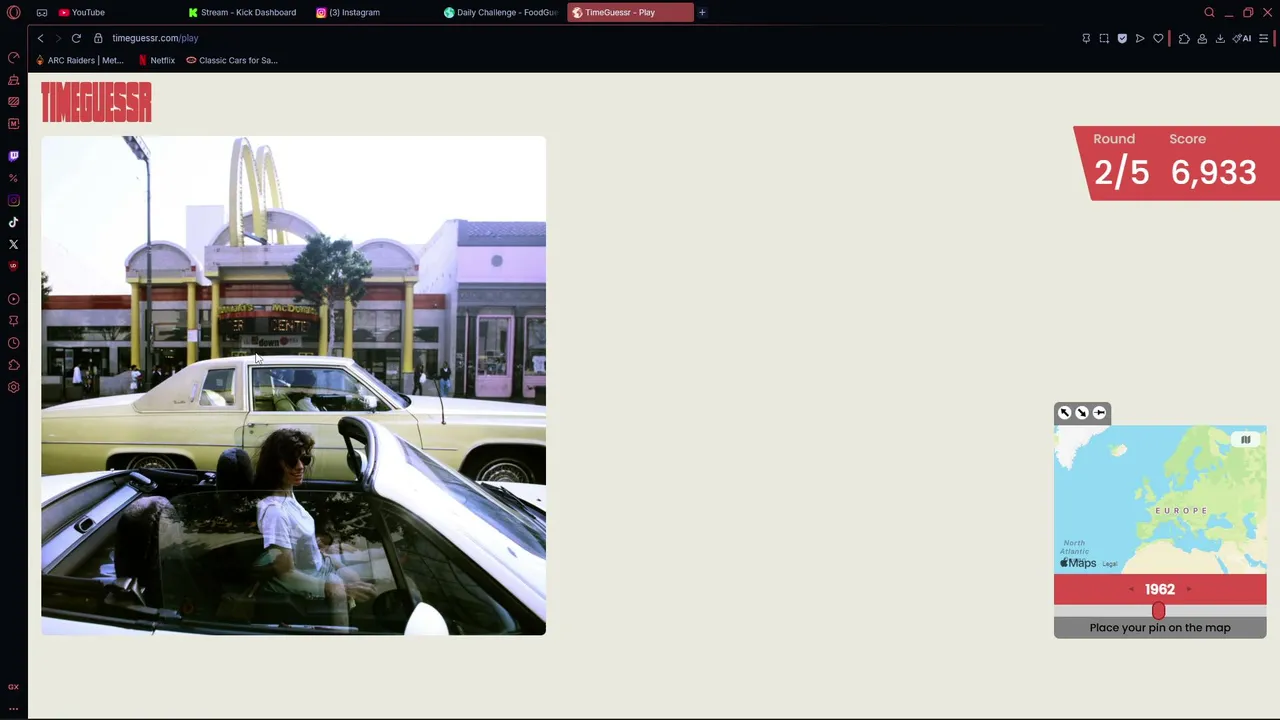
Task: Bookmark this page with the heart icon
Action: [x=1158, y=38]
